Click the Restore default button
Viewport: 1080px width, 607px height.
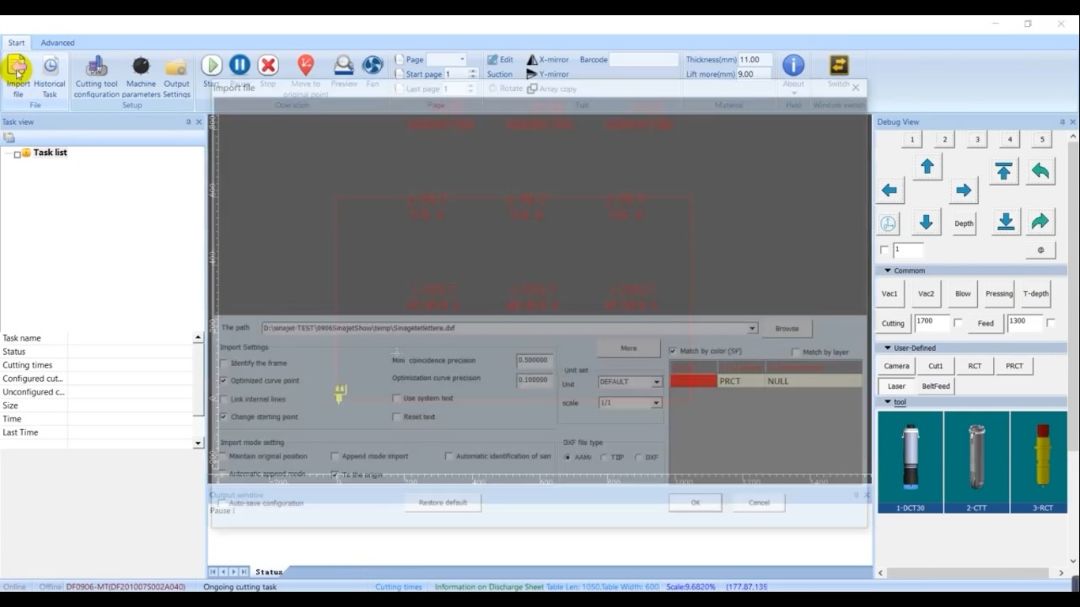point(443,503)
